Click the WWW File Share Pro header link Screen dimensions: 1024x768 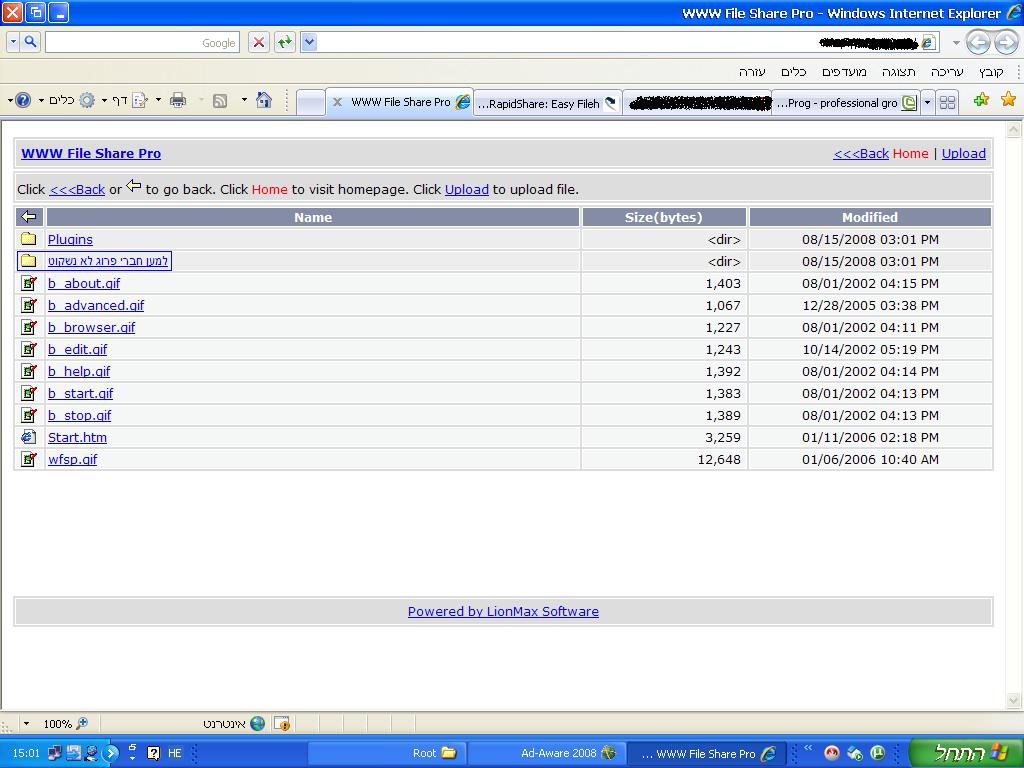(91, 153)
